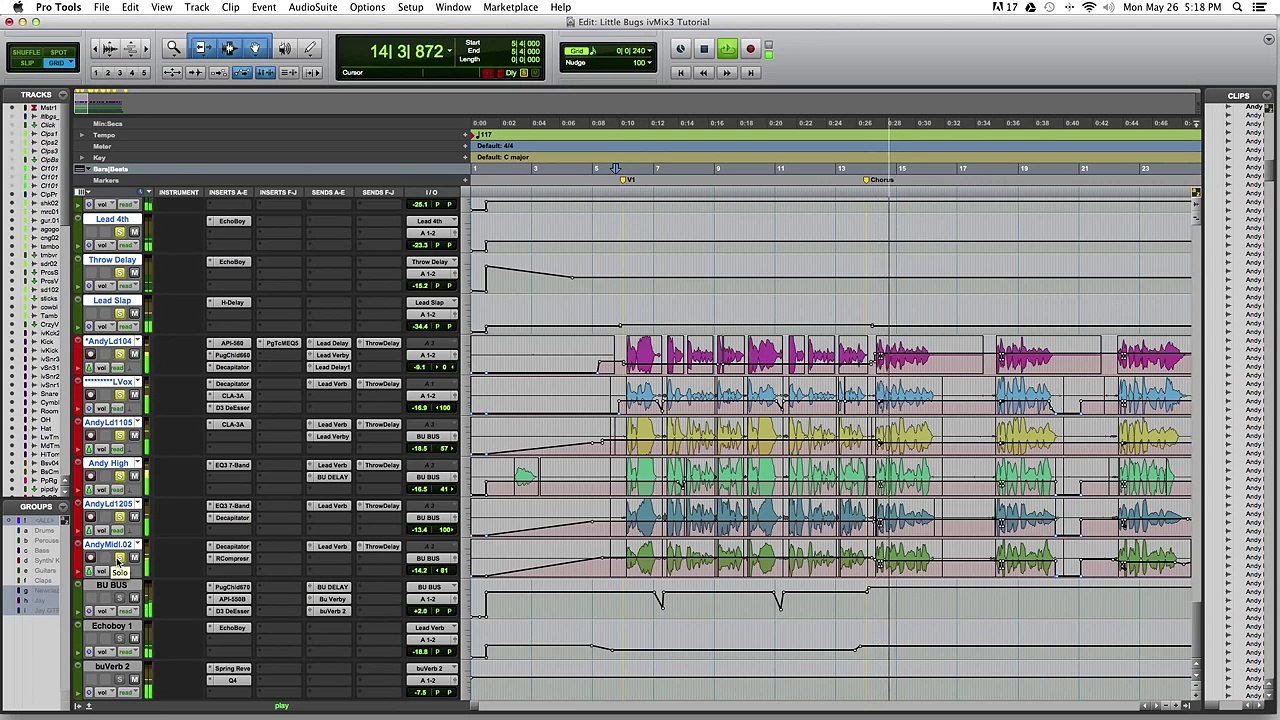This screenshot has height=720, width=1280.
Task: Select the Scrubber speaker tool
Action: [x=285, y=48]
